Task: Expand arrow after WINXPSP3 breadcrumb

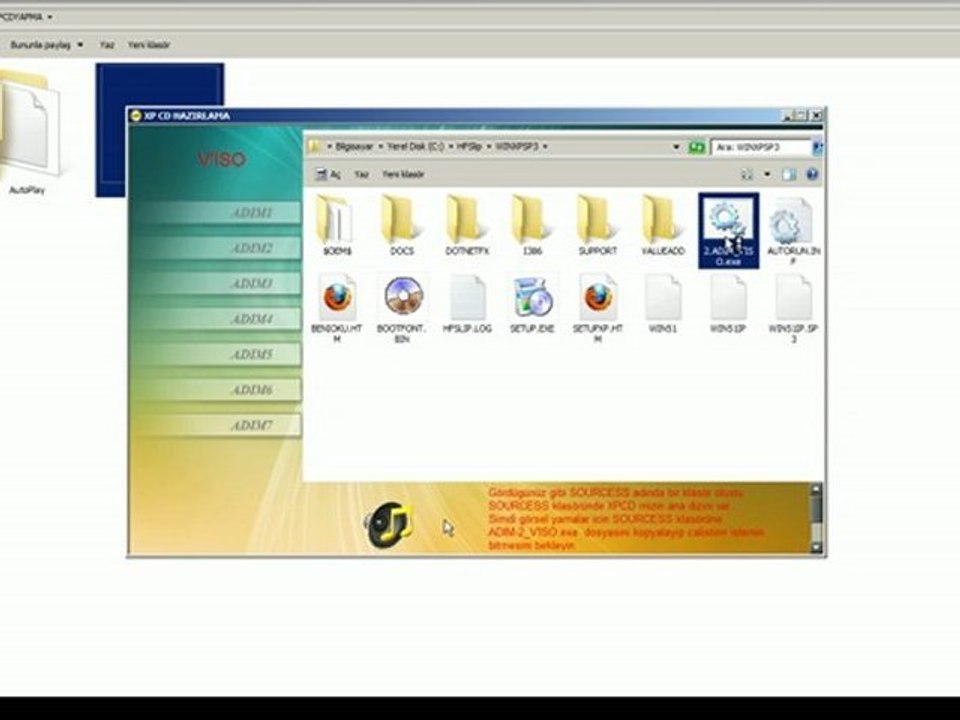Action: 545,147
